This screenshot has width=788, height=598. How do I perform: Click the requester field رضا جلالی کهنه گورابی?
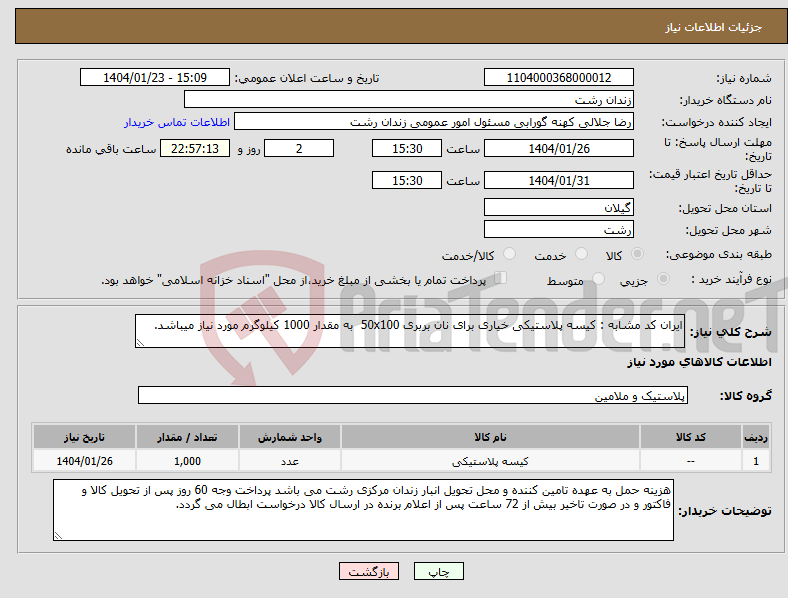(x=434, y=122)
